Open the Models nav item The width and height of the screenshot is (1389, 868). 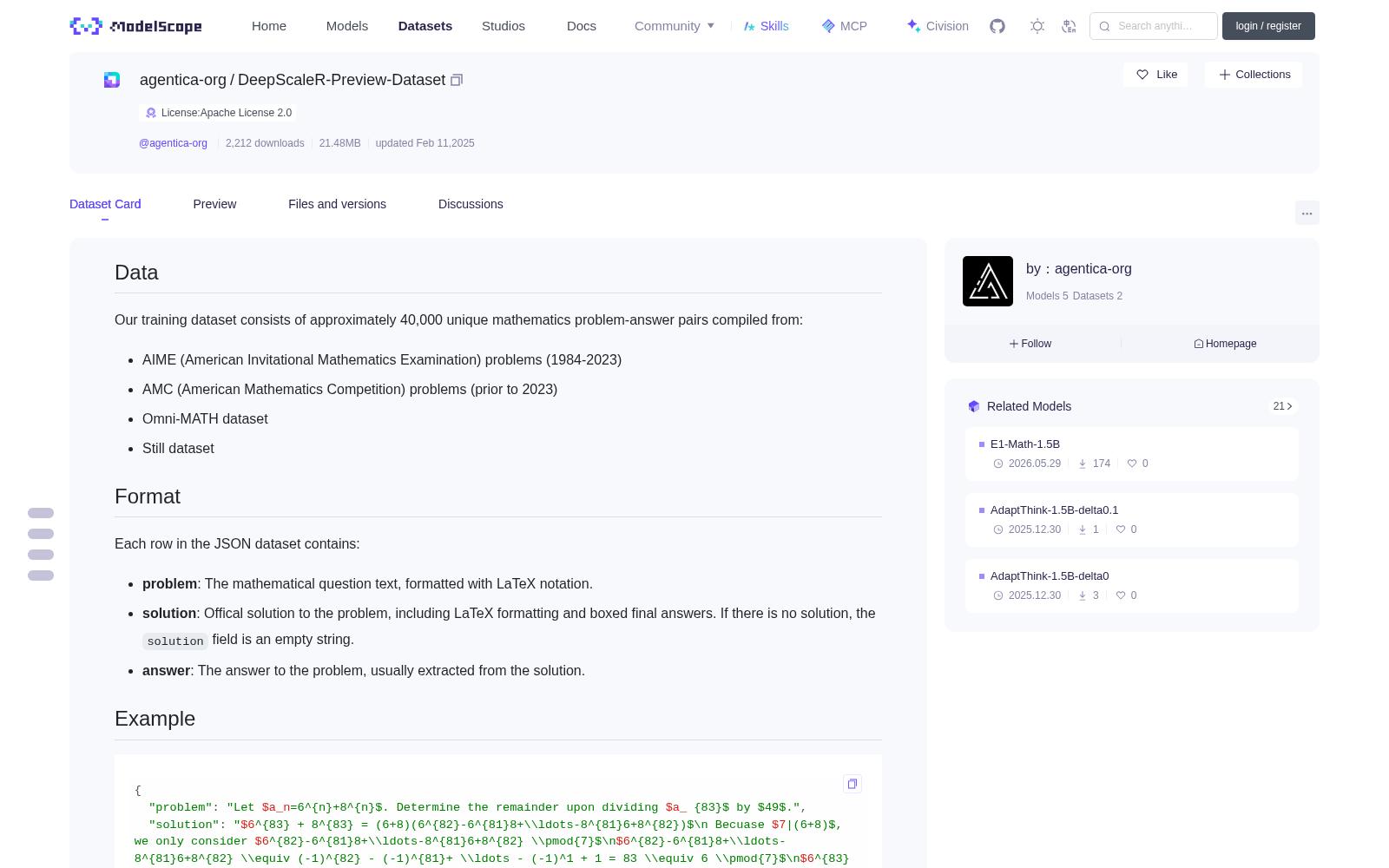(347, 26)
